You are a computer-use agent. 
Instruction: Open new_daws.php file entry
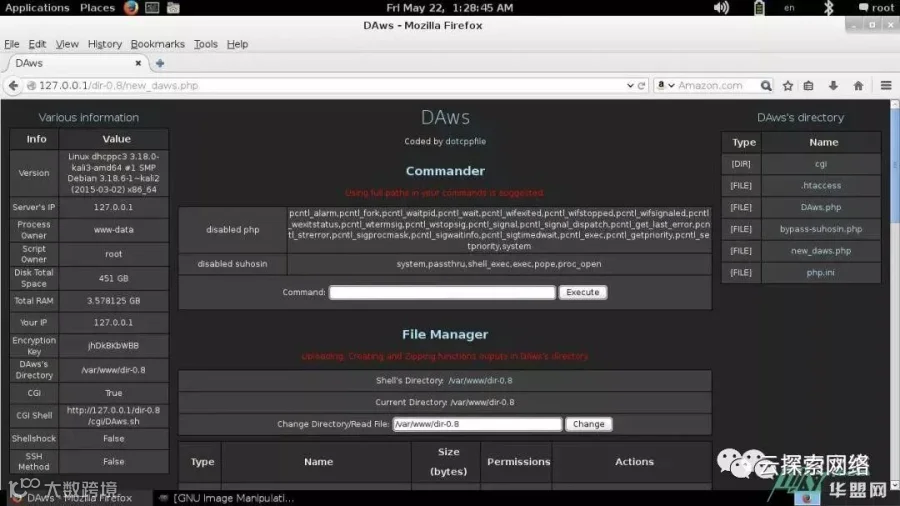[x=821, y=251]
